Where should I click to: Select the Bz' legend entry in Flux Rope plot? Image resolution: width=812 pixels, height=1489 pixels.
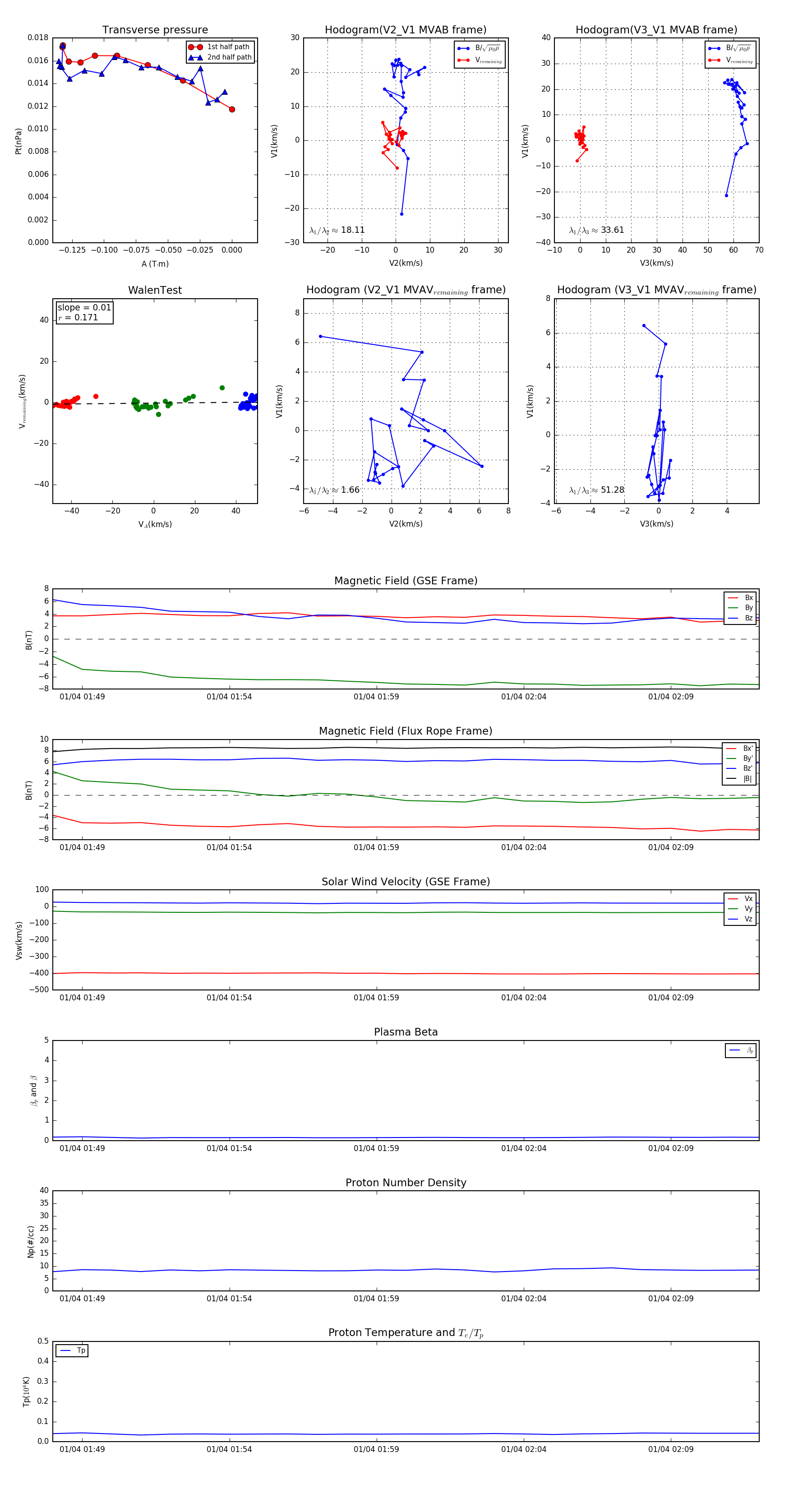[740, 768]
